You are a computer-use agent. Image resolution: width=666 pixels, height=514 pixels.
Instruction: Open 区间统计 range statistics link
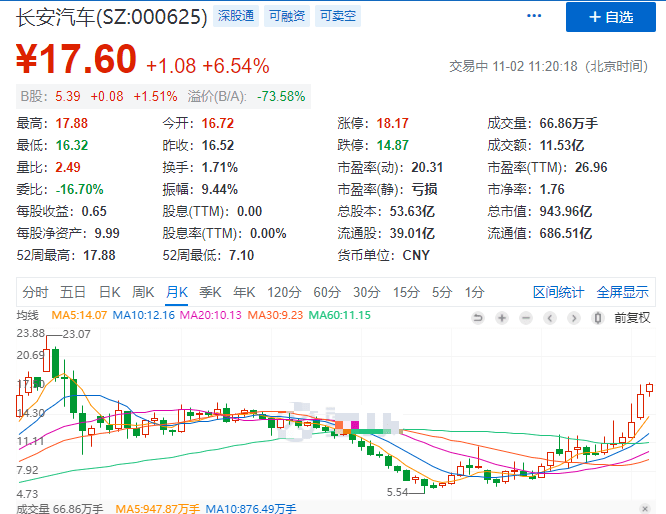click(x=558, y=292)
